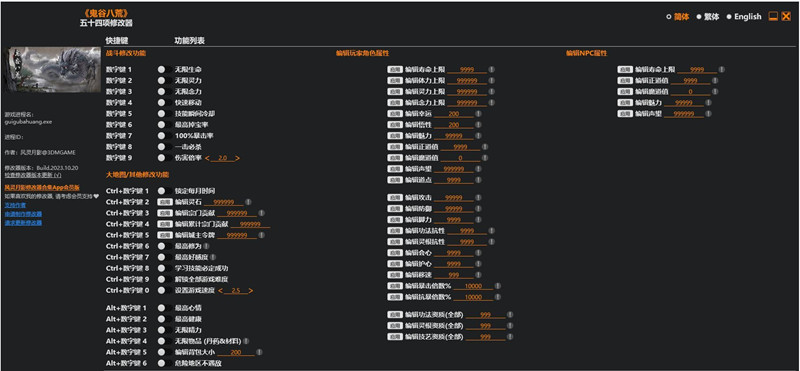Click the mini-mode window icon beside English
Image resolution: width=800 pixels, height=371 pixels.
click(773, 16)
